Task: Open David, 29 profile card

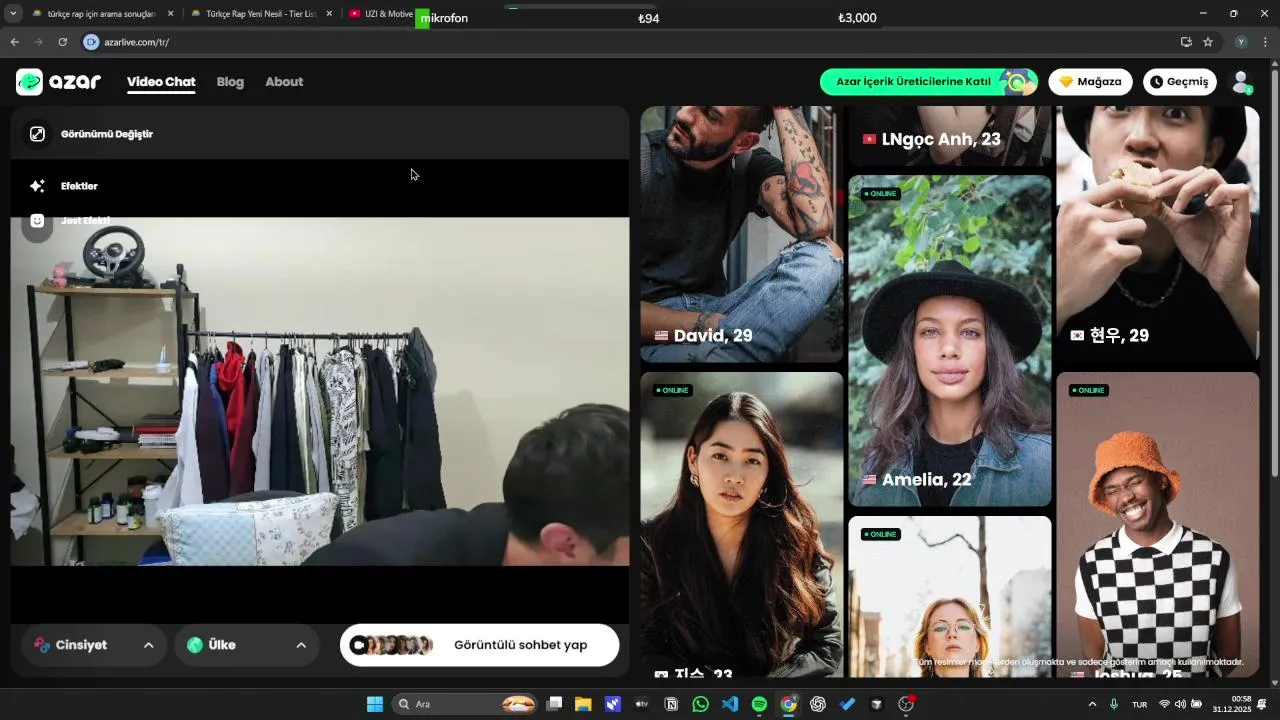Action: 741,234
